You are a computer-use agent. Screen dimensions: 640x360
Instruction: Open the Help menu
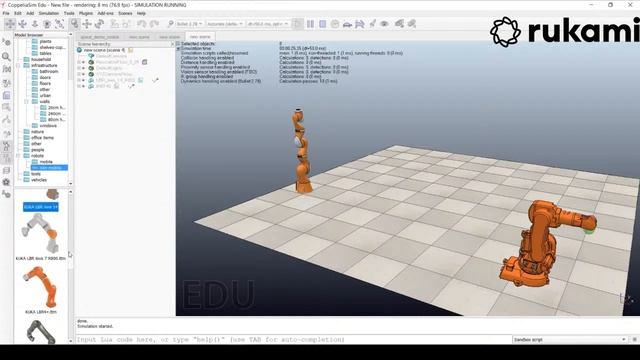coord(141,13)
